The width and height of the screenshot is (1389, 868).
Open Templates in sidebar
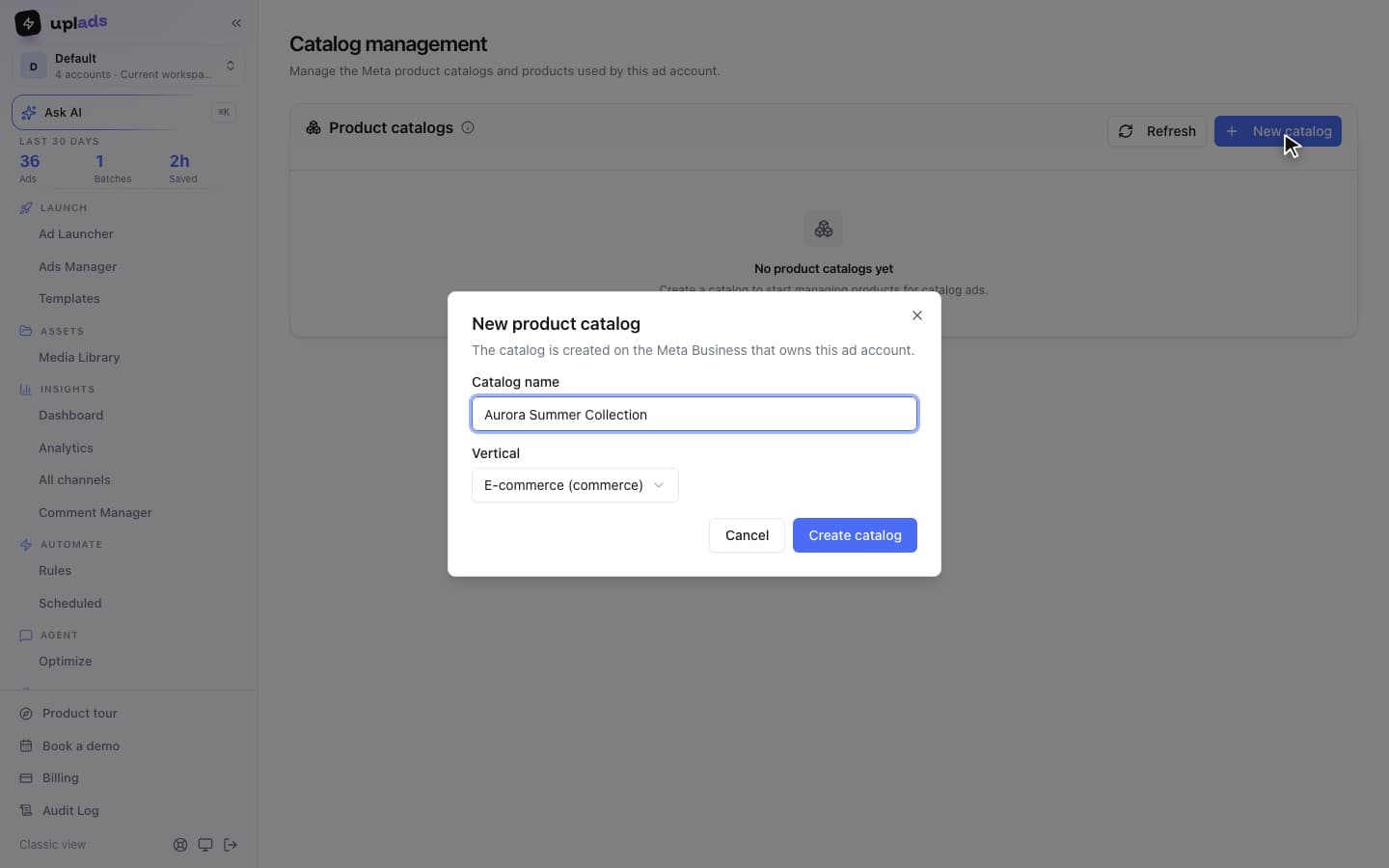(69, 298)
